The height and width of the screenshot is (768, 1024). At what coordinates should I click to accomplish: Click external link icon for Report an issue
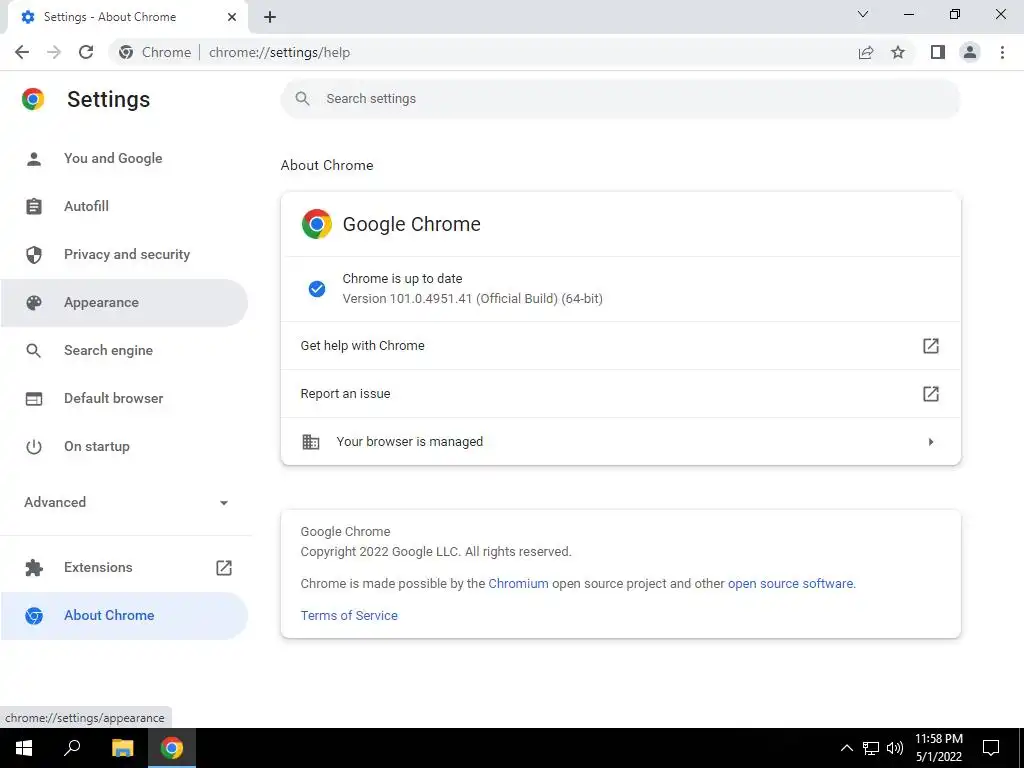[x=931, y=394]
